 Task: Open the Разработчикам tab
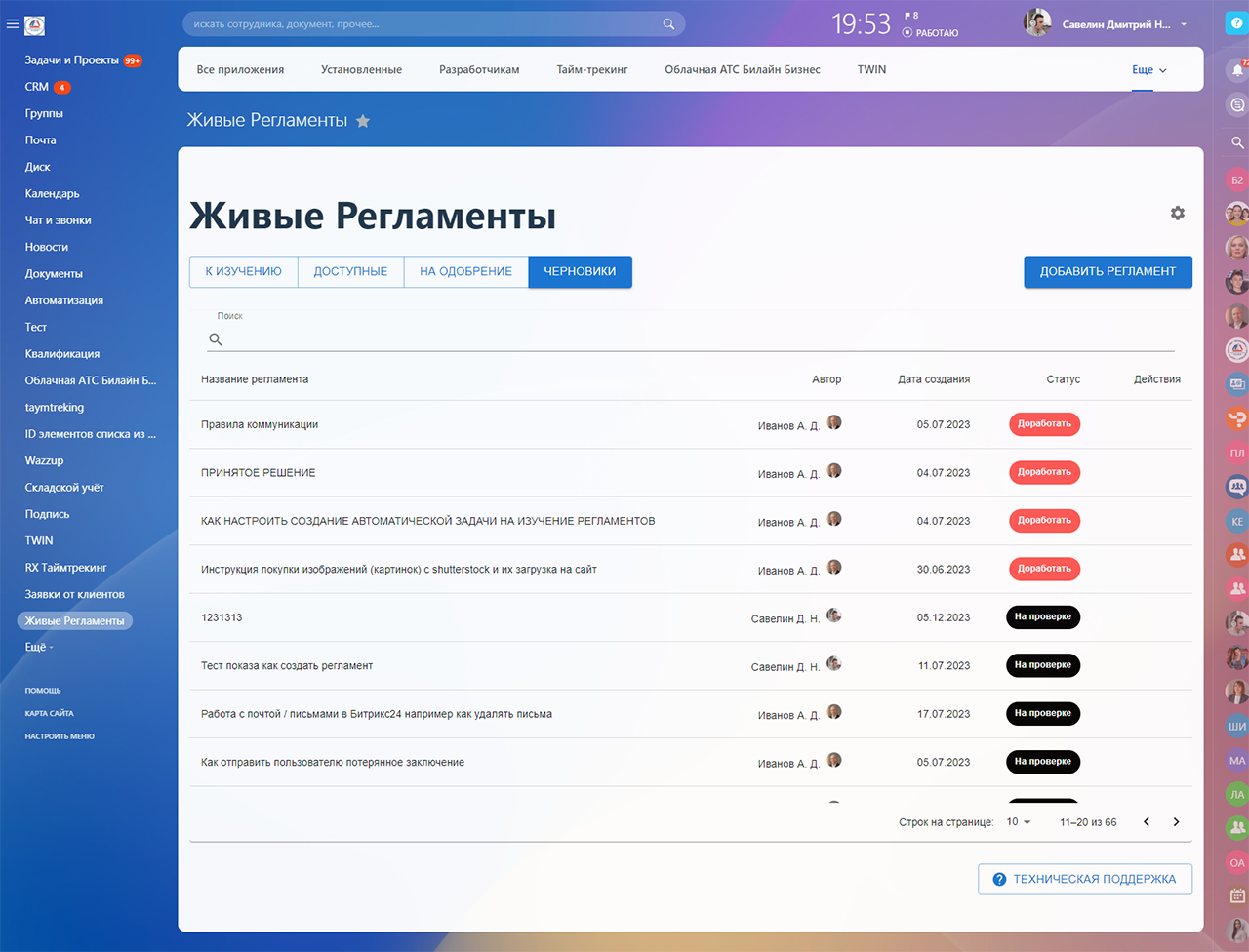tap(479, 70)
